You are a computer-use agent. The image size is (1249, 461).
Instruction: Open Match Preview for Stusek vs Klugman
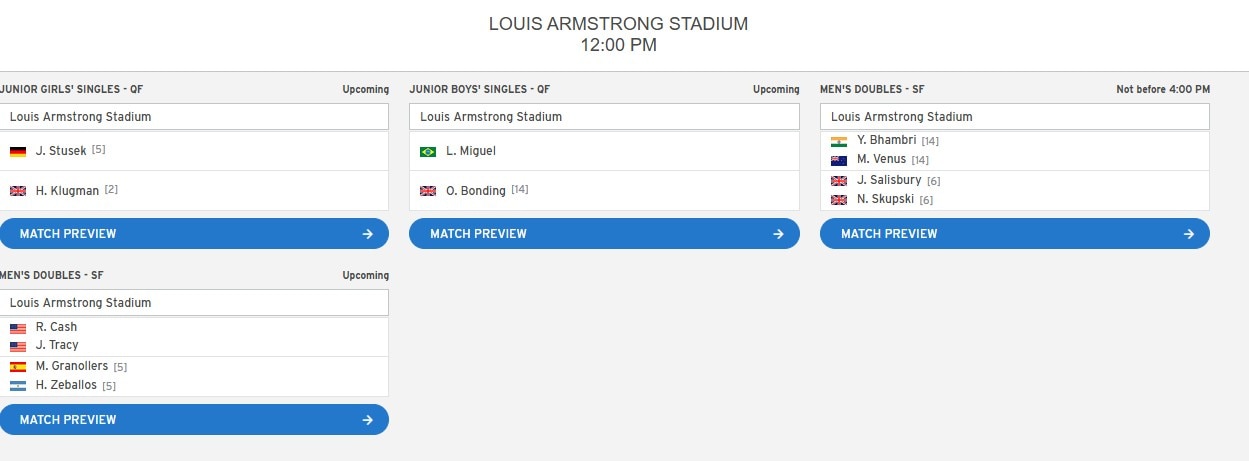pos(194,234)
